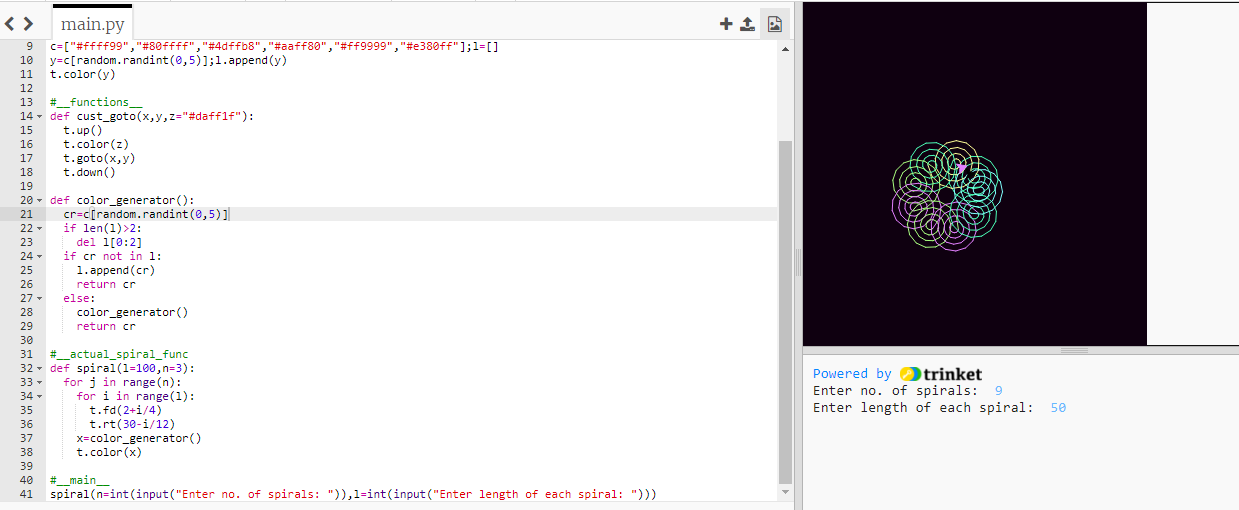
Task: Click 't.up()' on line 15
Action: [x=83, y=130]
